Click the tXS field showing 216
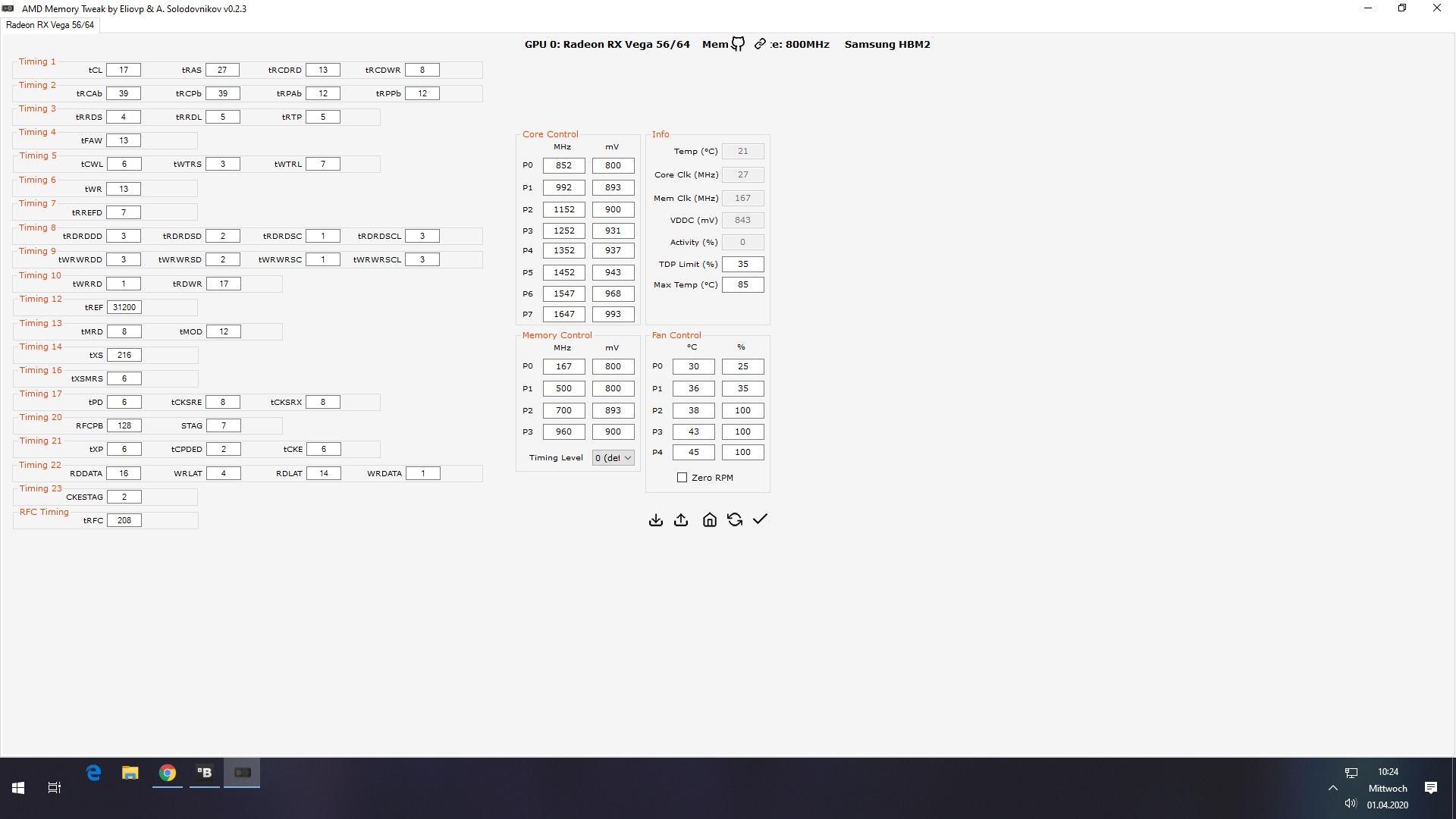Viewport: 1456px width, 819px height. tap(124, 355)
